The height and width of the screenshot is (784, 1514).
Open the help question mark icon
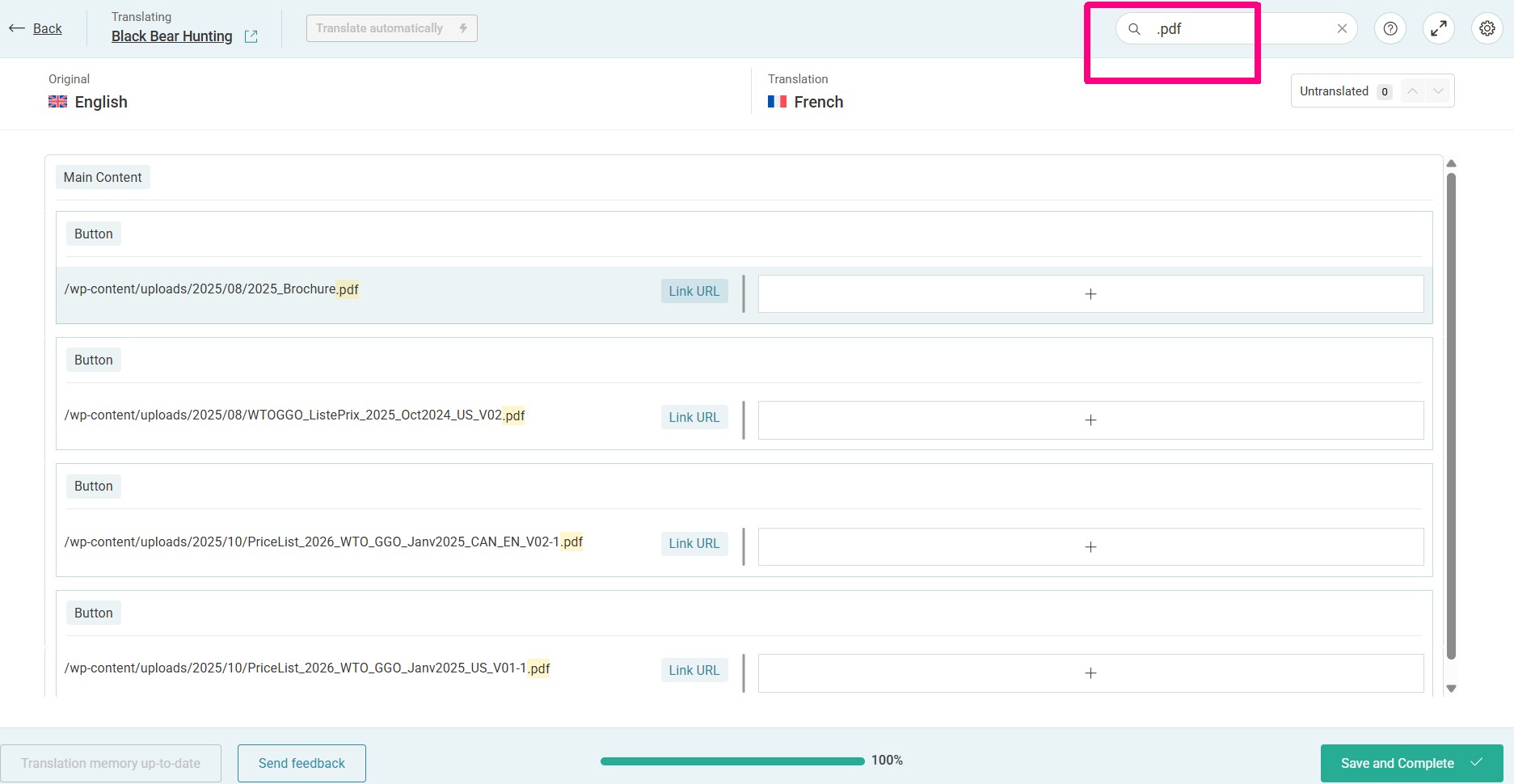1390,29
